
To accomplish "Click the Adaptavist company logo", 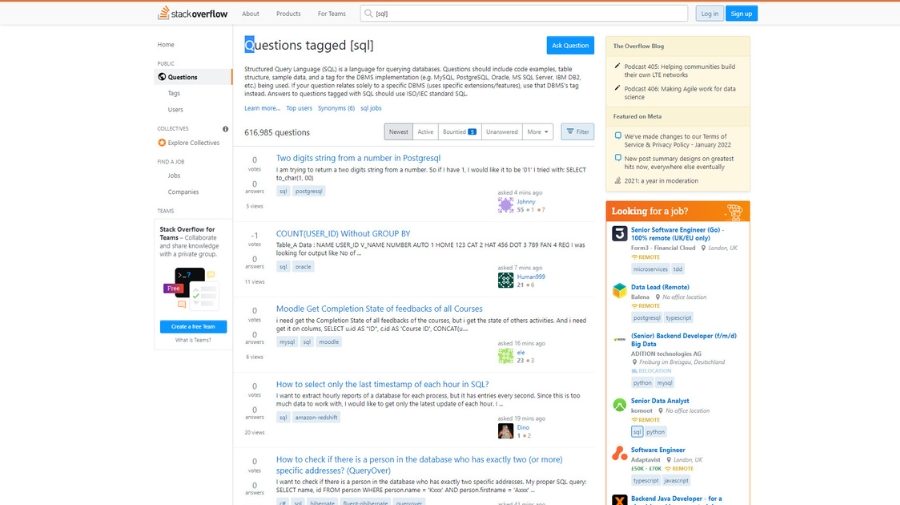I will click(x=619, y=453).
